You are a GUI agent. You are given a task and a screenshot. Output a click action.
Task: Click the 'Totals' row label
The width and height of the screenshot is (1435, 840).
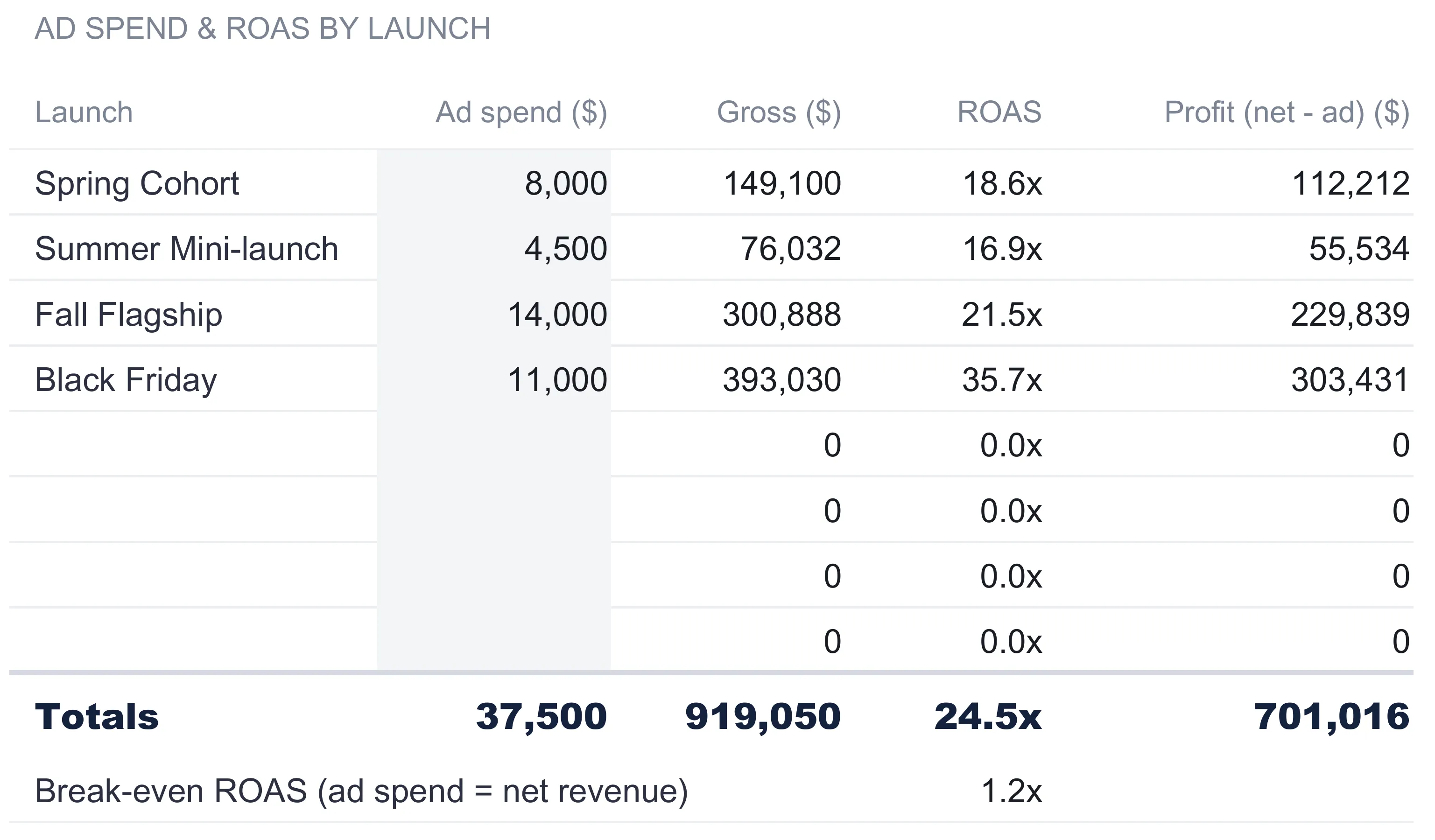click(97, 716)
